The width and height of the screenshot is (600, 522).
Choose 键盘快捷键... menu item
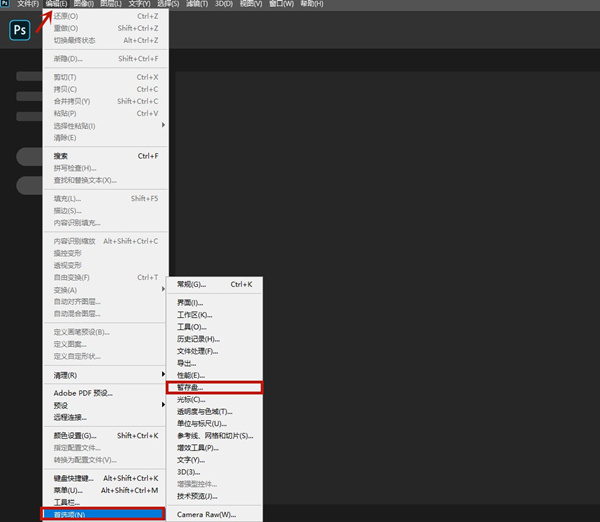[76, 478]
